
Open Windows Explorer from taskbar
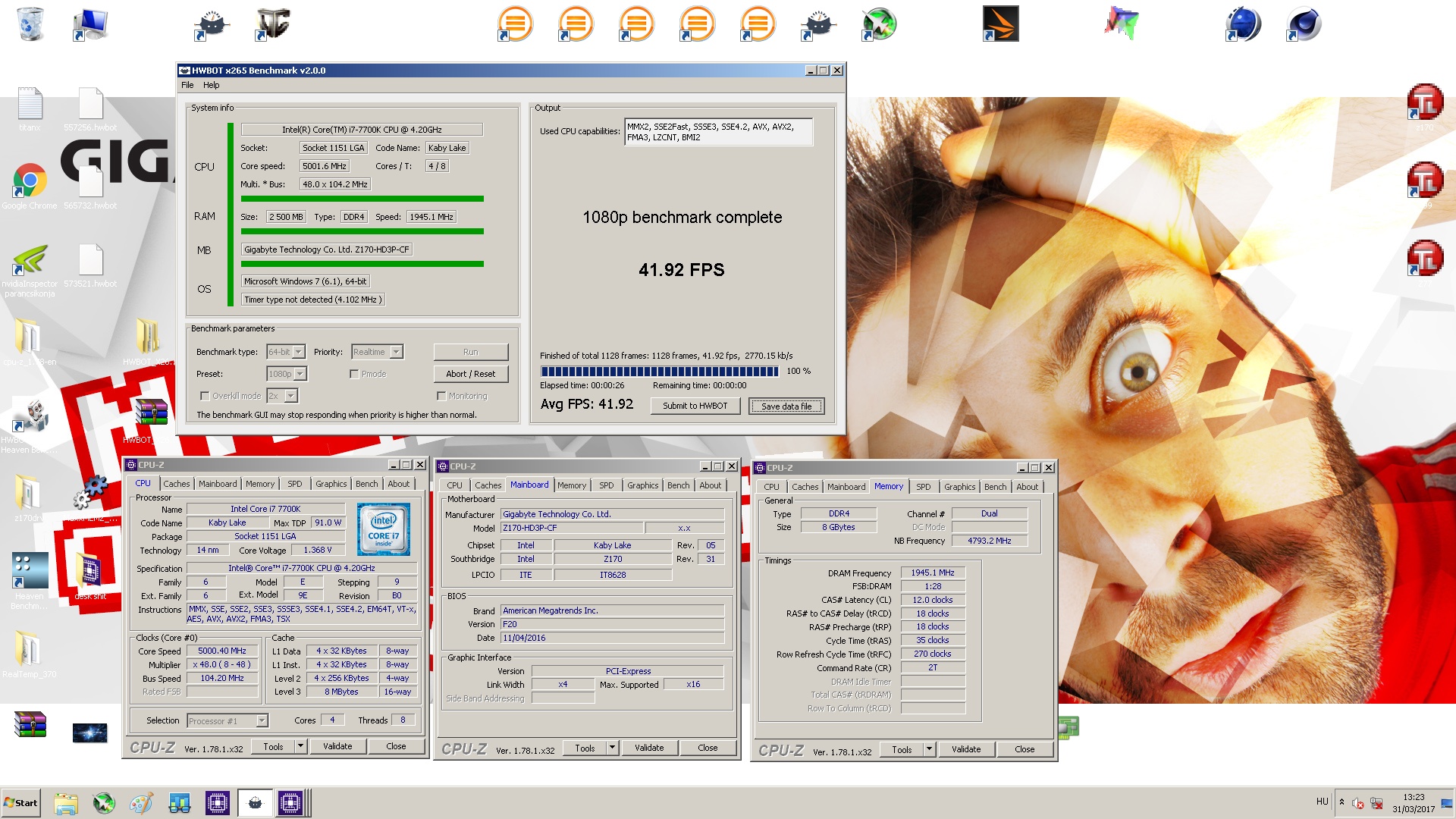tap(66, 803)
